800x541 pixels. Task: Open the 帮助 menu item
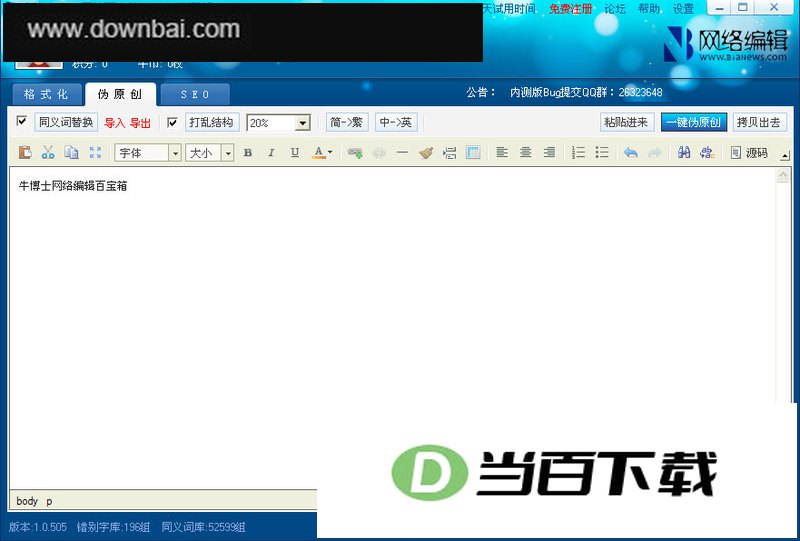click(648, 9)
